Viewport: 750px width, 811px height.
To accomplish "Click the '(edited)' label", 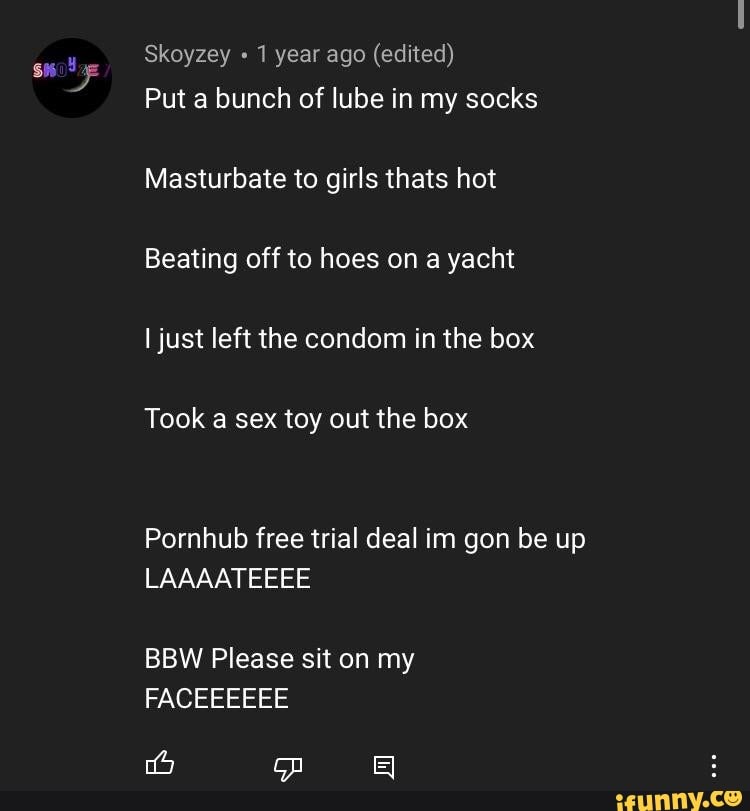I will [x=413, y=54].
